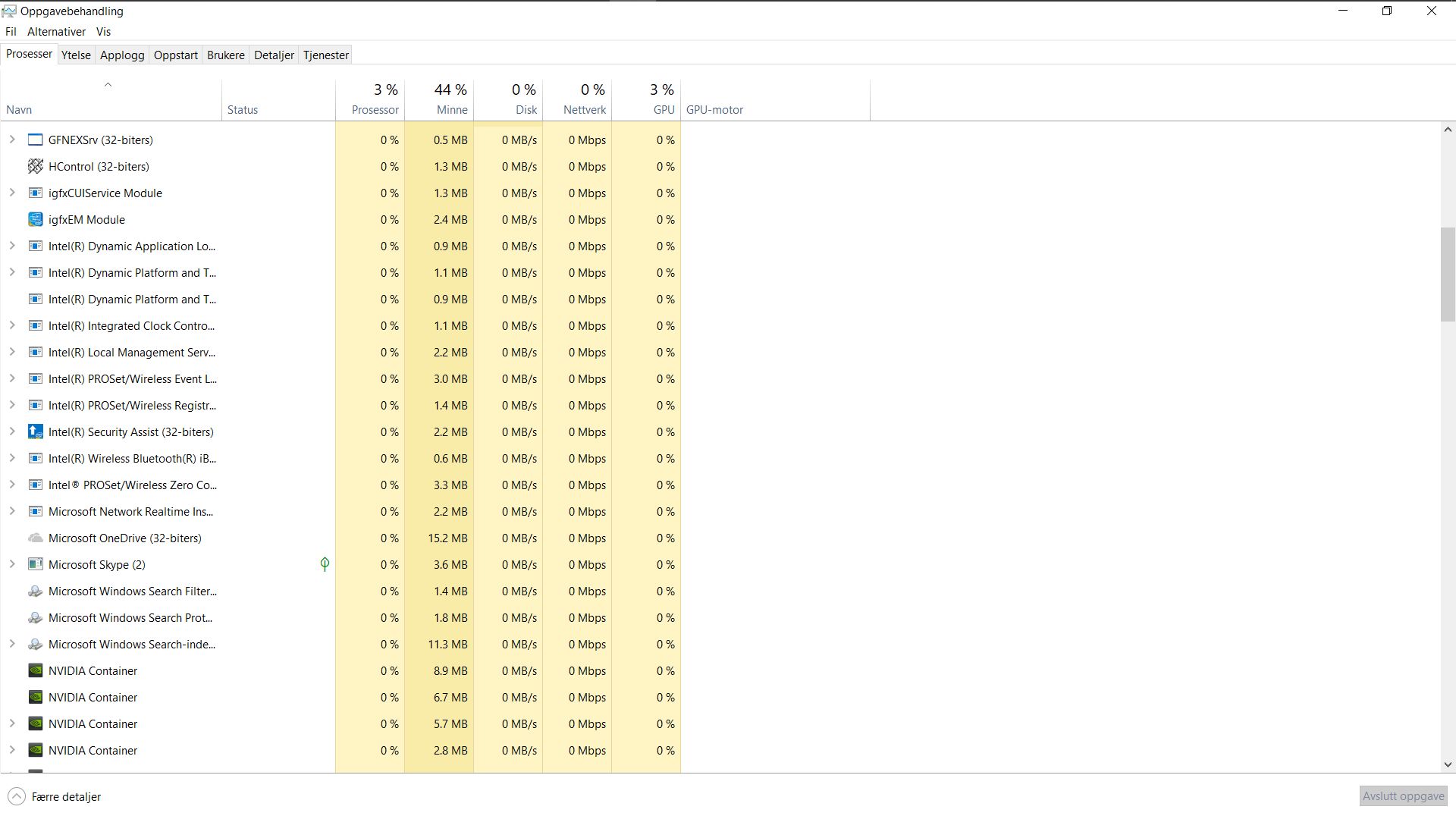Sort by Minne usage column
Image resolution: width=1456 pixels, height=819 pixels.
click(439, 100)
